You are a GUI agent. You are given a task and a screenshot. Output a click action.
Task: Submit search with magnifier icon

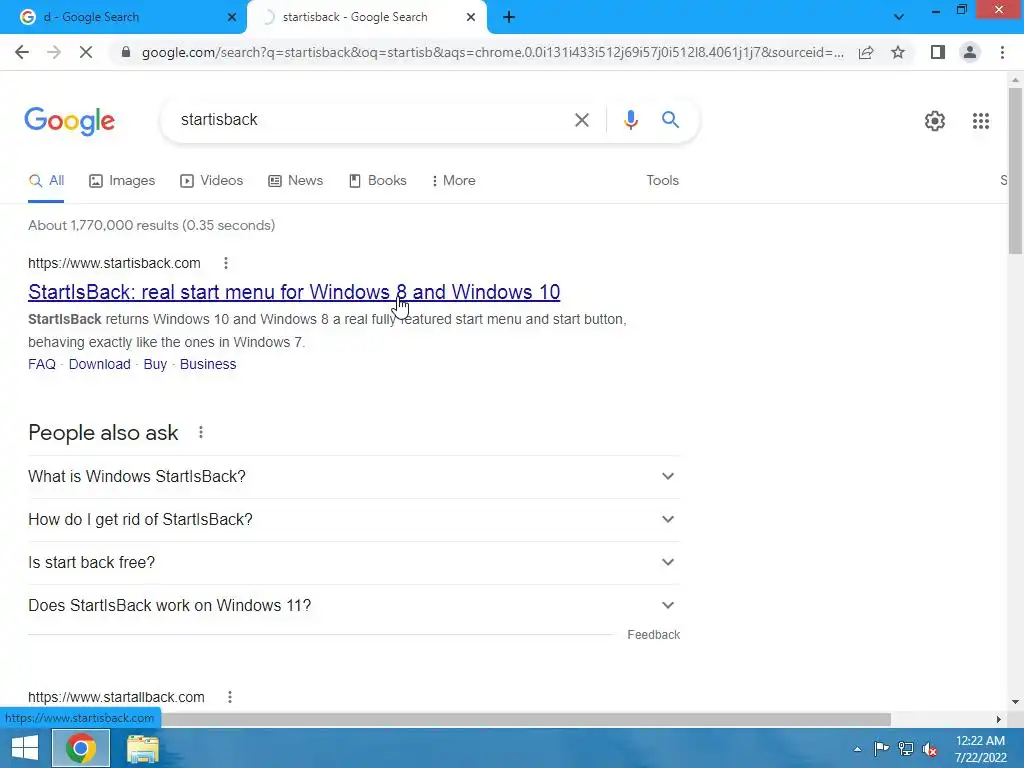(670, 120)
